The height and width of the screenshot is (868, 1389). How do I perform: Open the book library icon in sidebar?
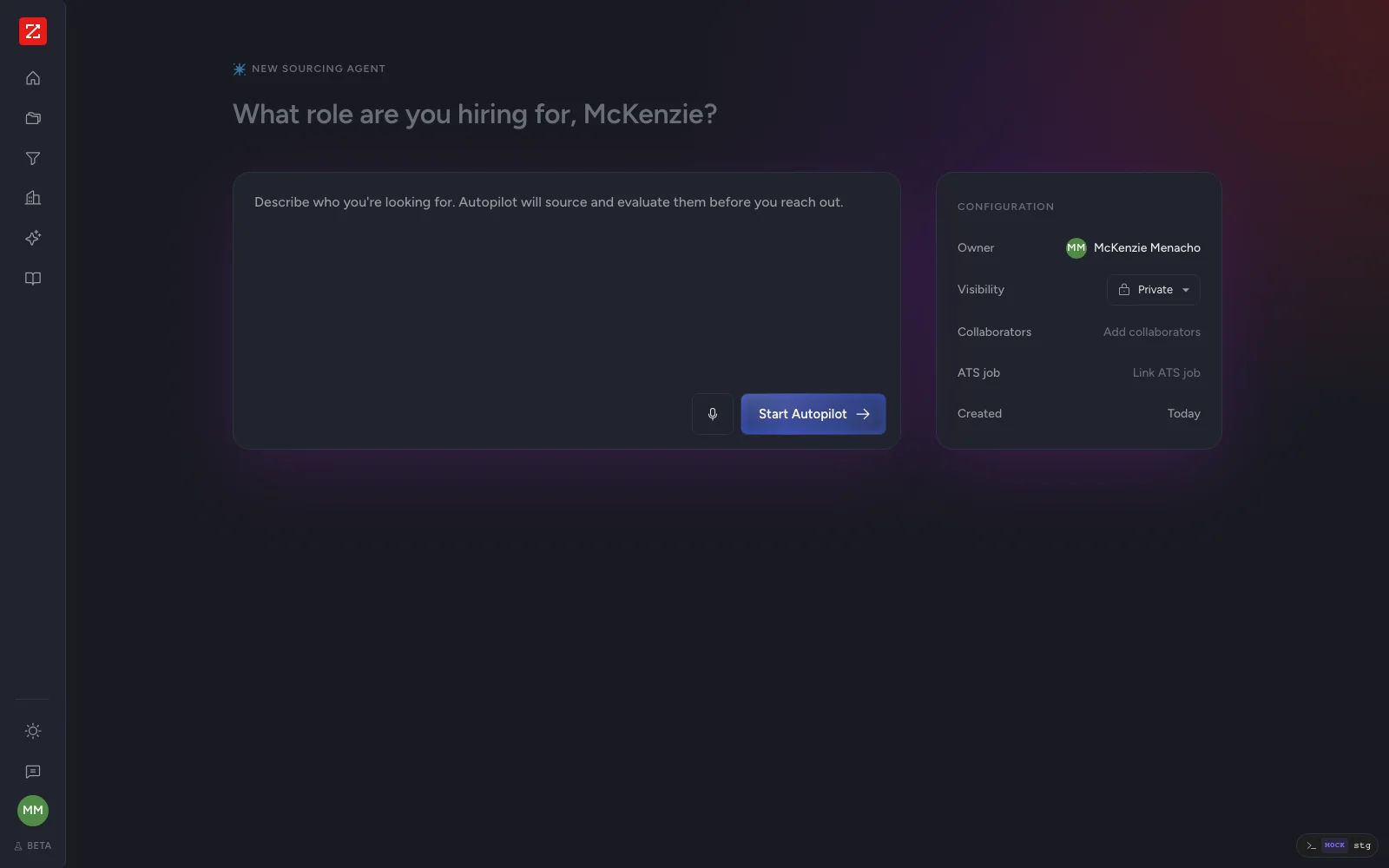(33, 279)
